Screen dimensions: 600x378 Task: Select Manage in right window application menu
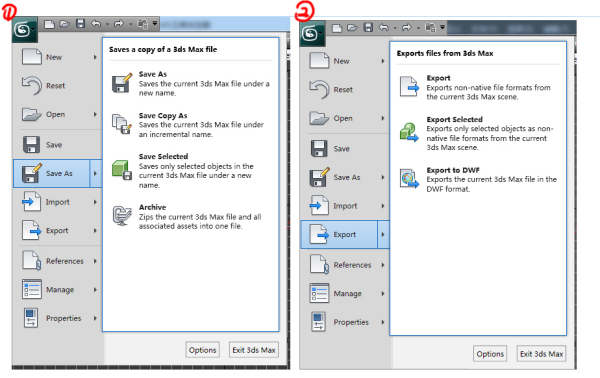click(346, 293)
